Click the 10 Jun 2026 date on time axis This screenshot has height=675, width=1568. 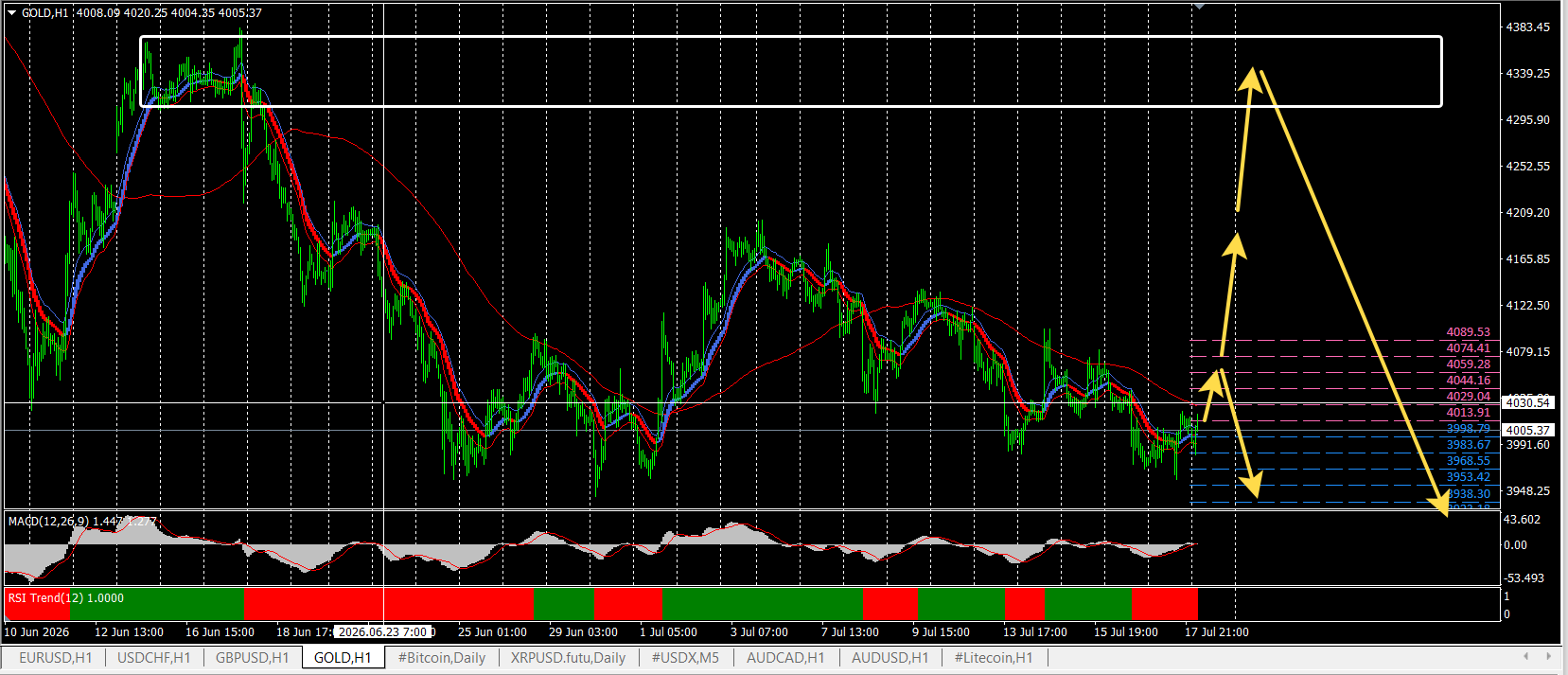(37, 632)
